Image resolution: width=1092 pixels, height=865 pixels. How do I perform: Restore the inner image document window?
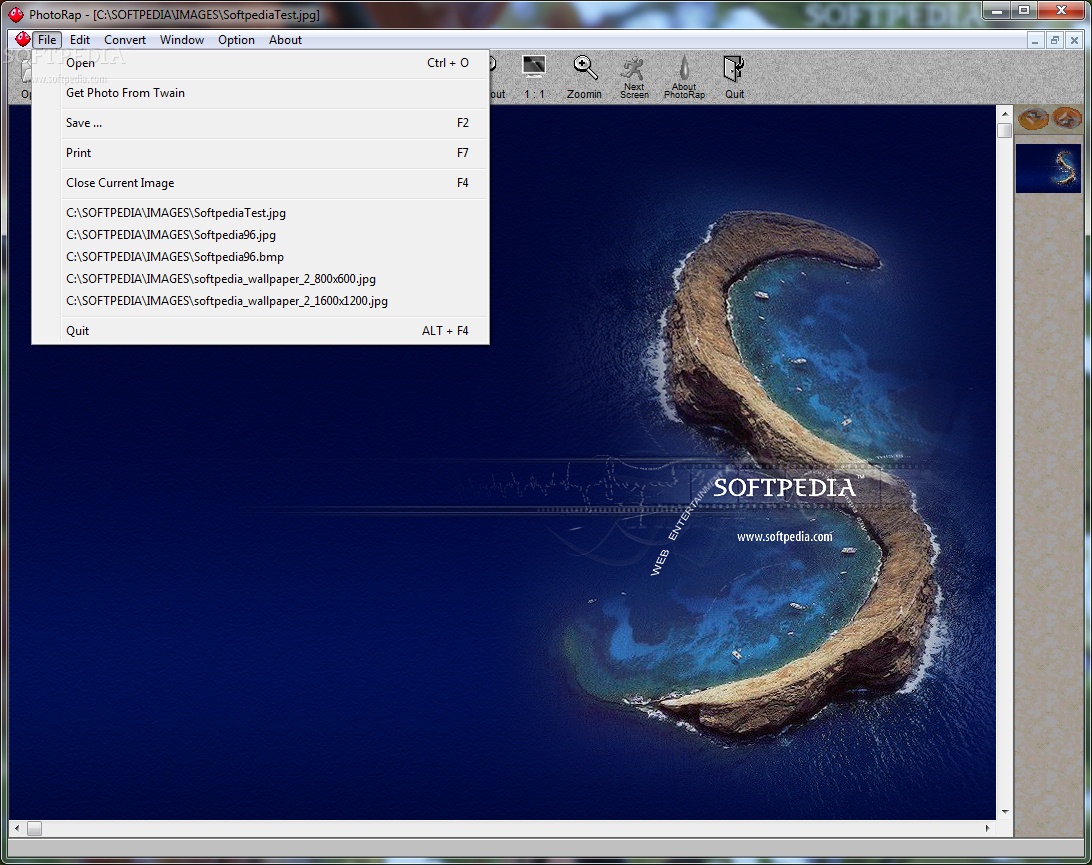click(x=1055, y=40)
